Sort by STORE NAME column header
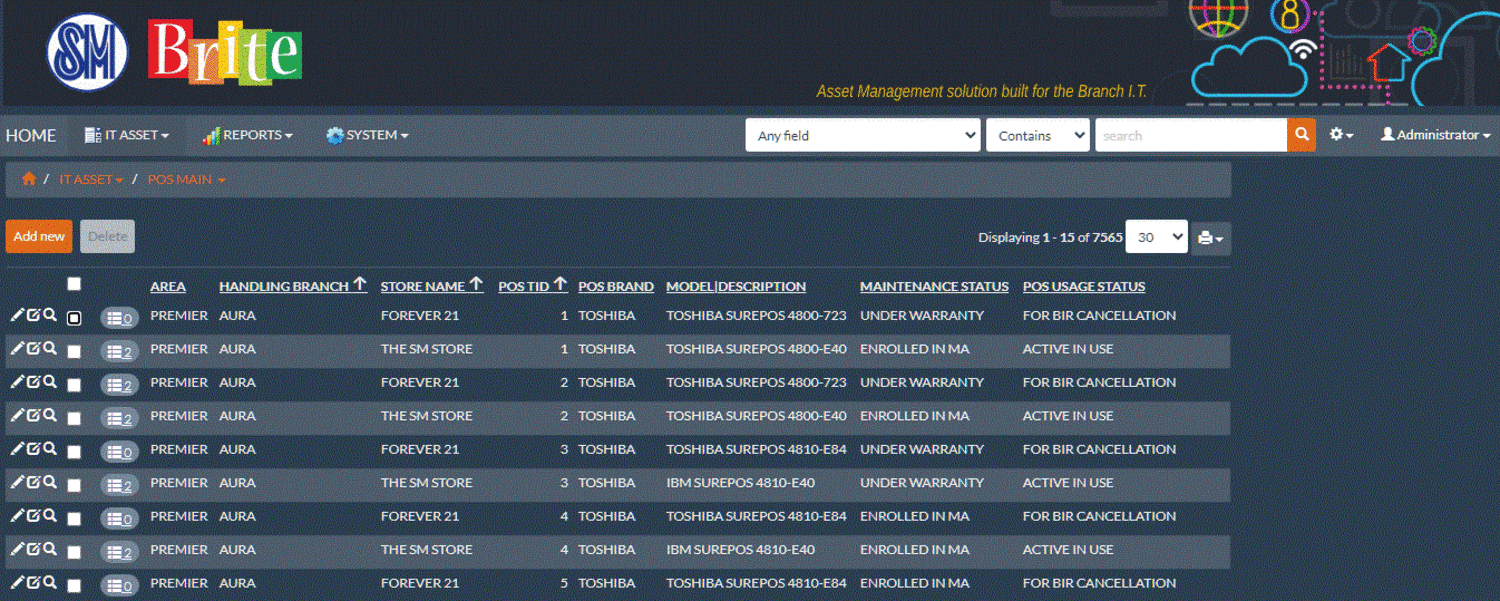This screenshot has height=601, width=1500. pyautogui.click(x=432, y=286)
